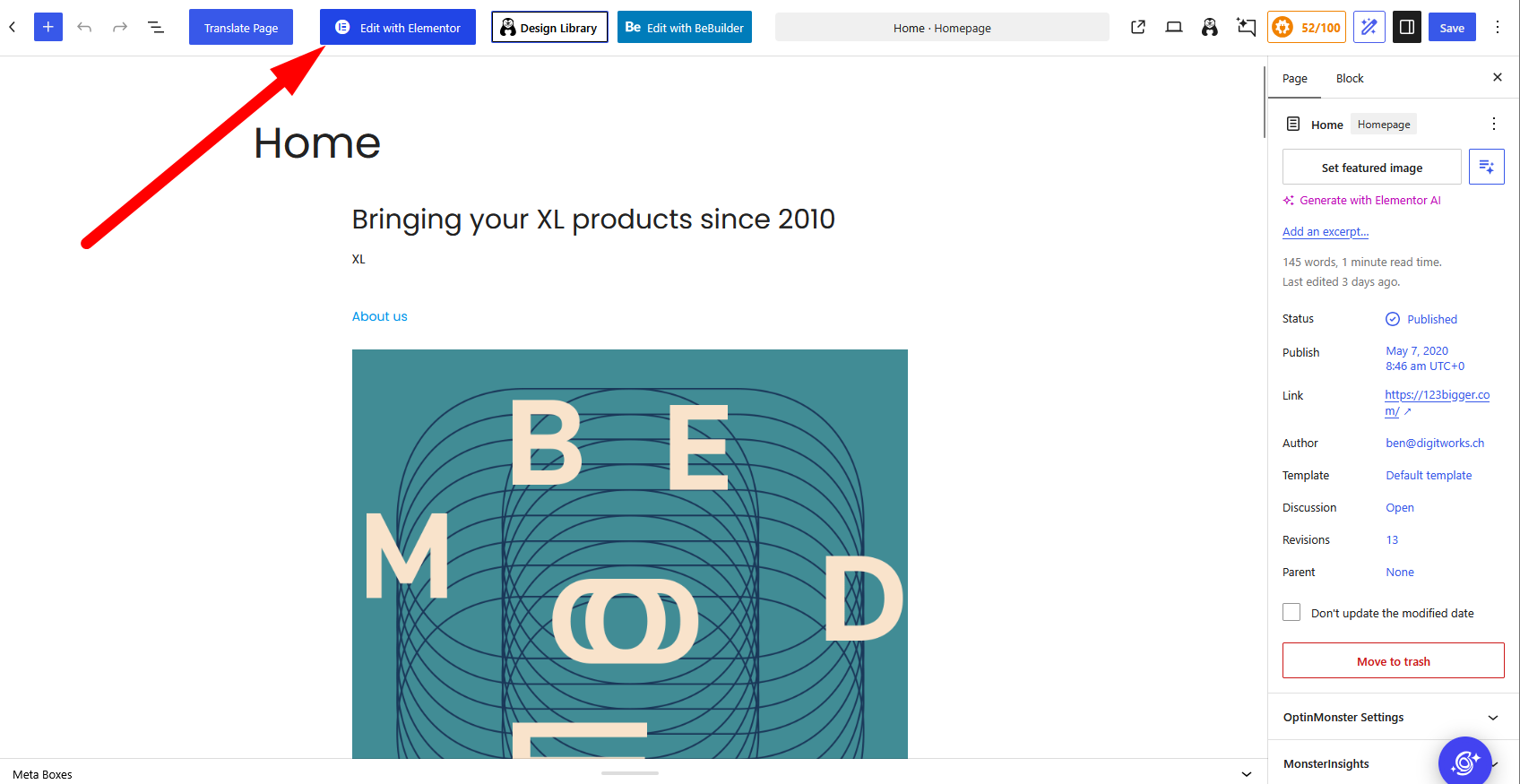The width and height of the screenshot is (1520, 784).
Task: Click the Move to trash button
Action: tap(1394, 660)
